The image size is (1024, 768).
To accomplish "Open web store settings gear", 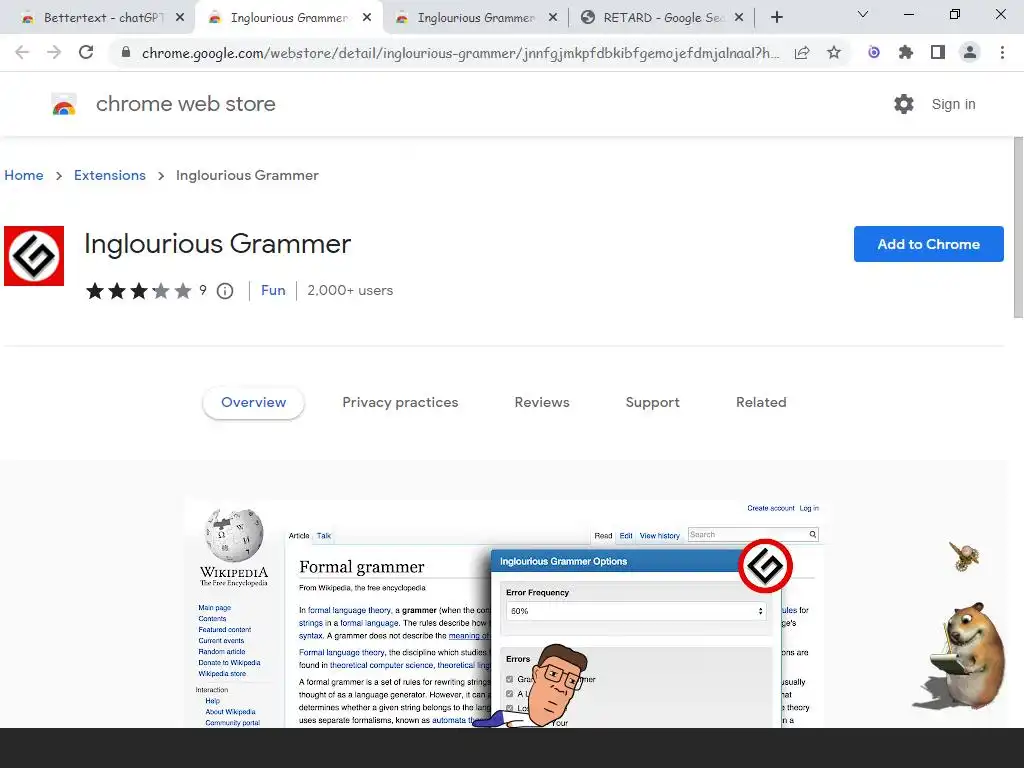I will point(904,104).
